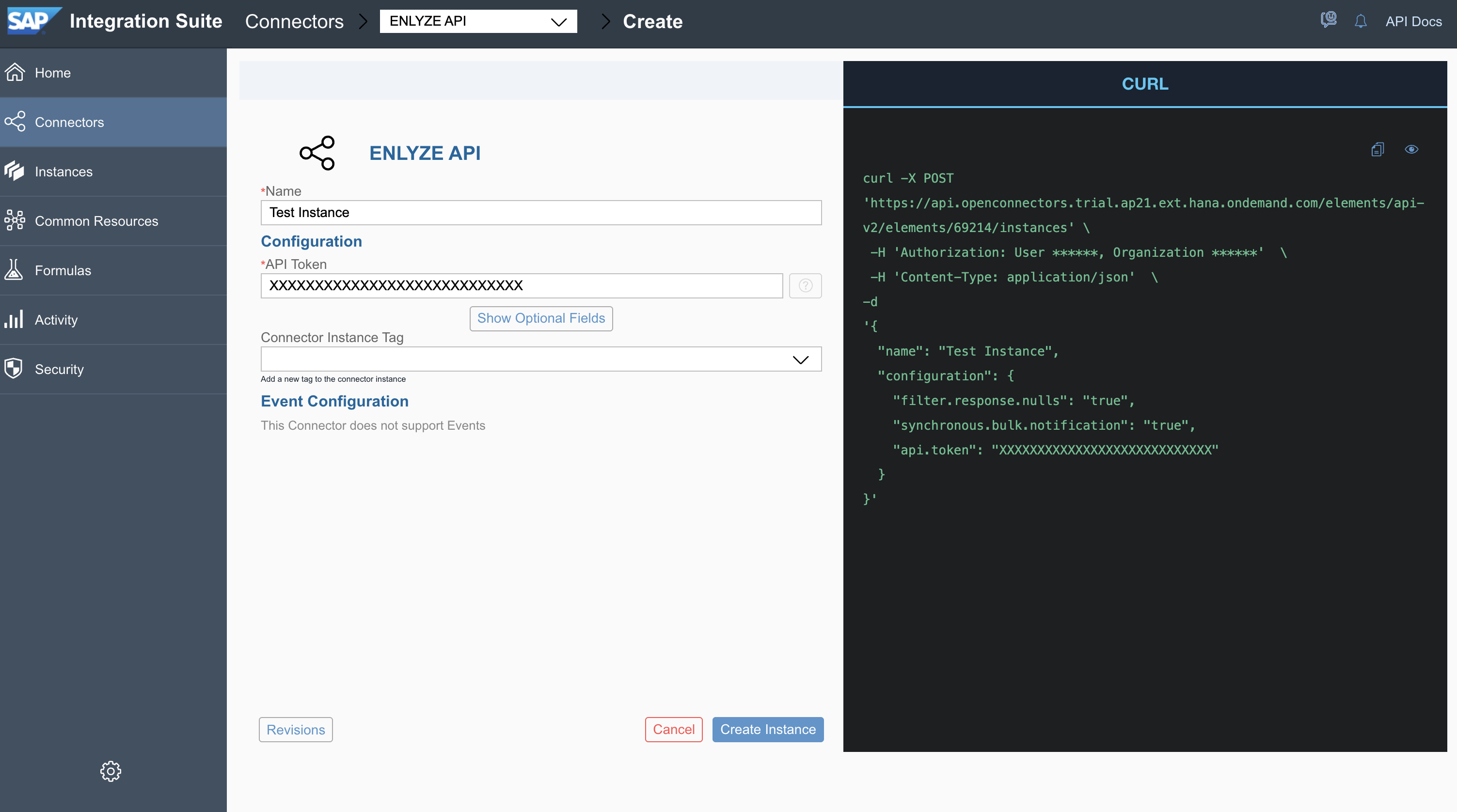Viewport: 1457px width, 812px height.
Task: Click the ENLYZE API share-node icon
Action: (x=317, y=153)
